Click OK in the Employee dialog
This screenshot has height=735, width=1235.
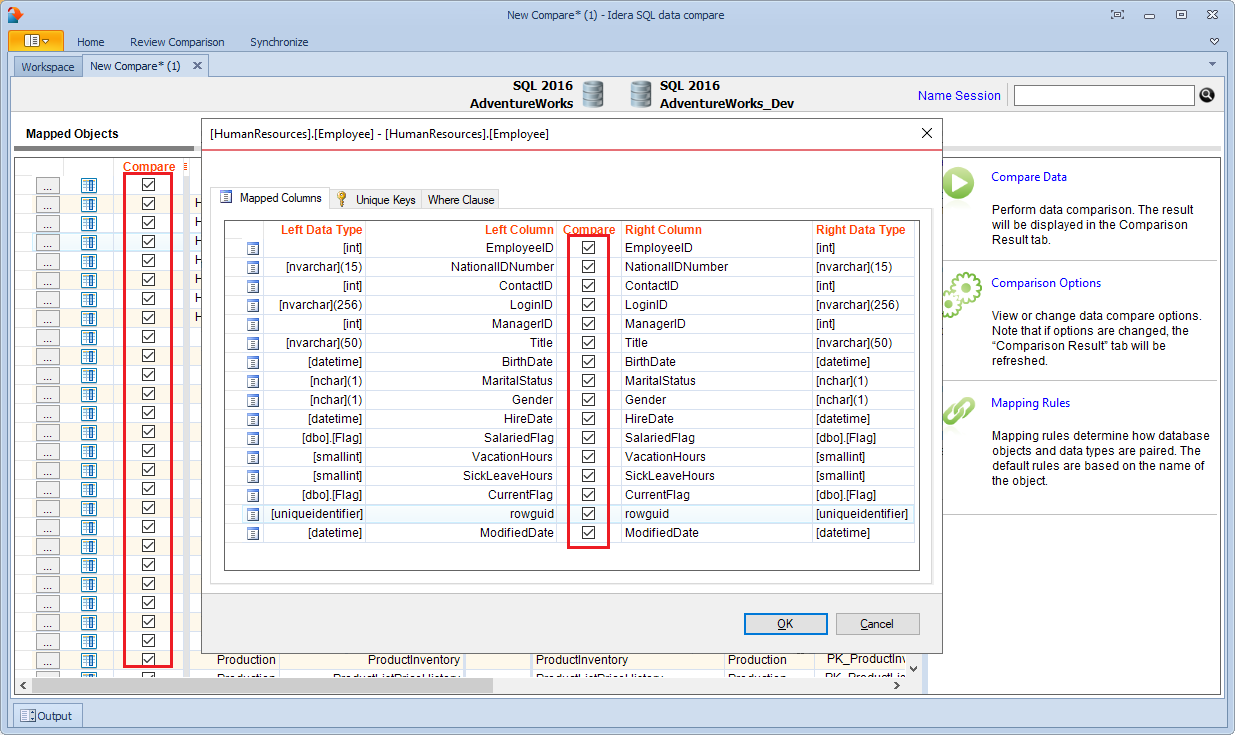coord(785,623)
